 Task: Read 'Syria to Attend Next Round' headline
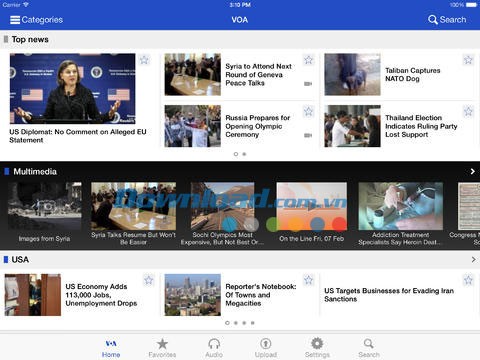coord(259,75)
